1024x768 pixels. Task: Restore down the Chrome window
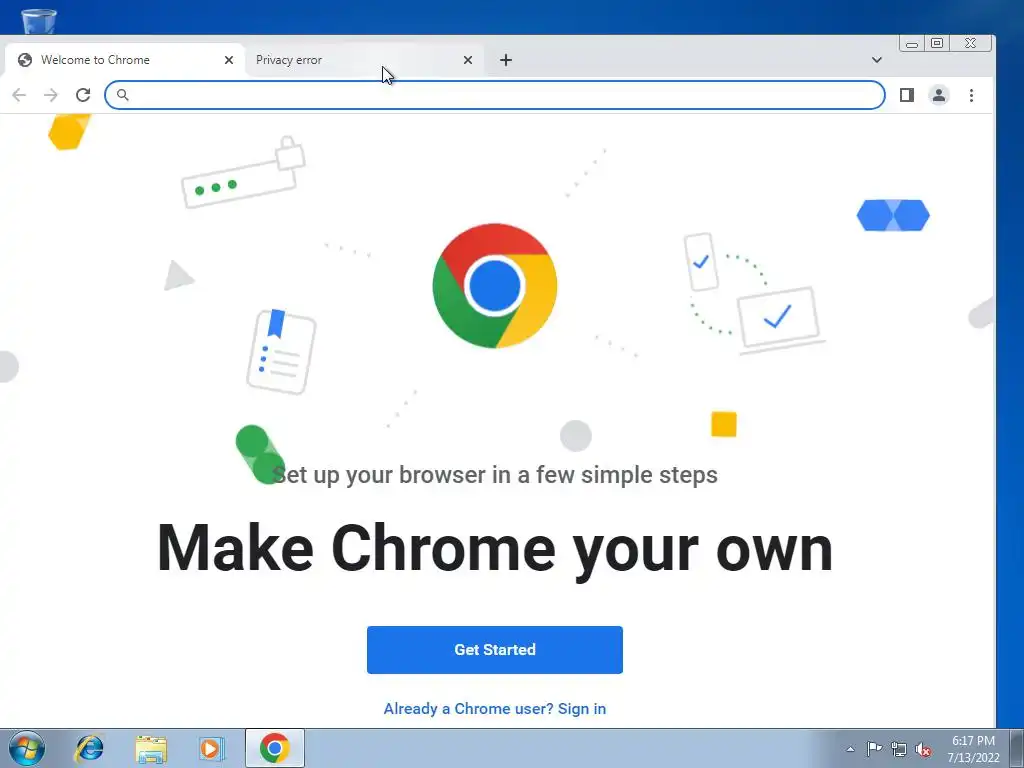[937, 43]
